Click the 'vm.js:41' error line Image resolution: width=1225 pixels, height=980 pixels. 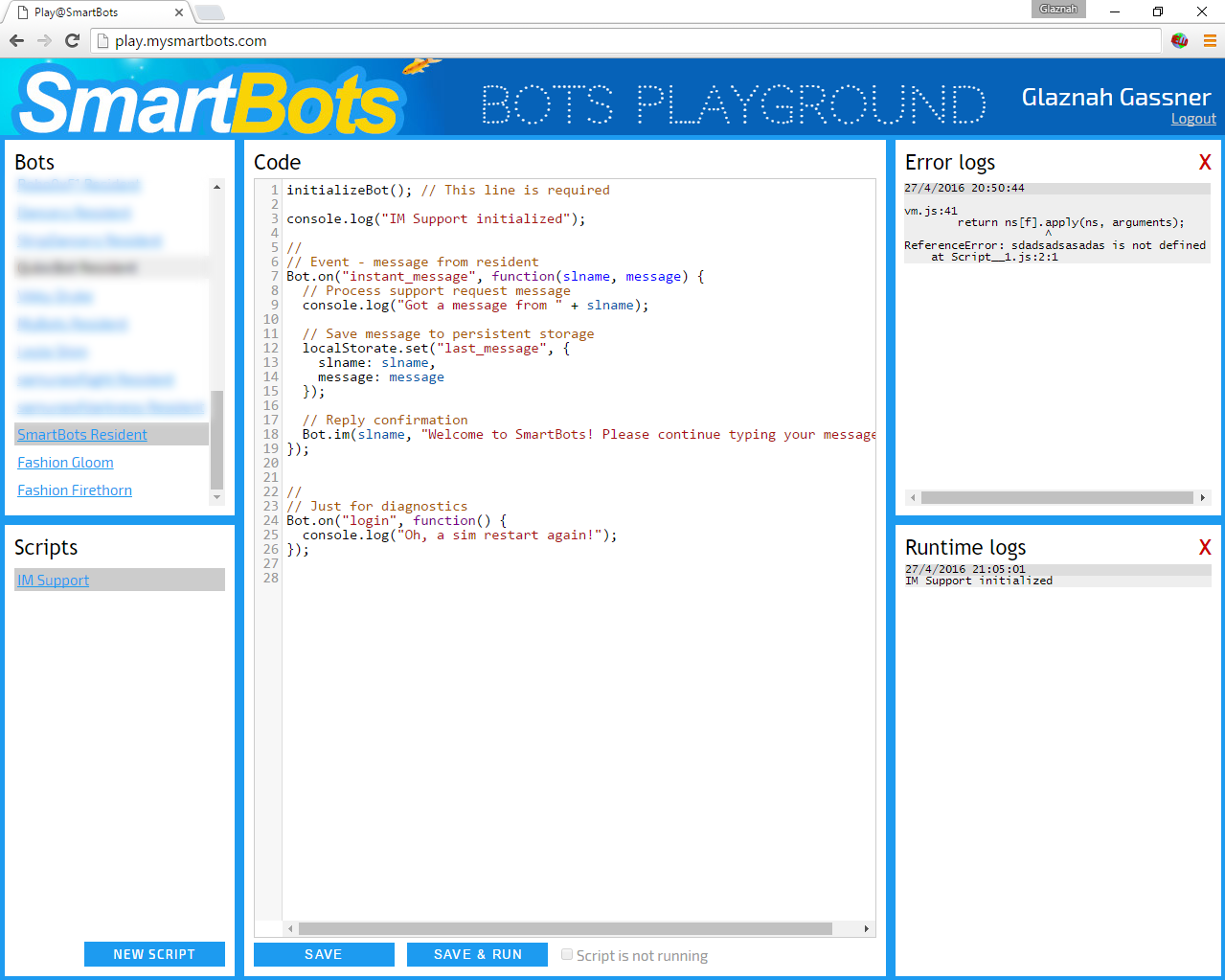pyautogui.click(x=931, y=211)
